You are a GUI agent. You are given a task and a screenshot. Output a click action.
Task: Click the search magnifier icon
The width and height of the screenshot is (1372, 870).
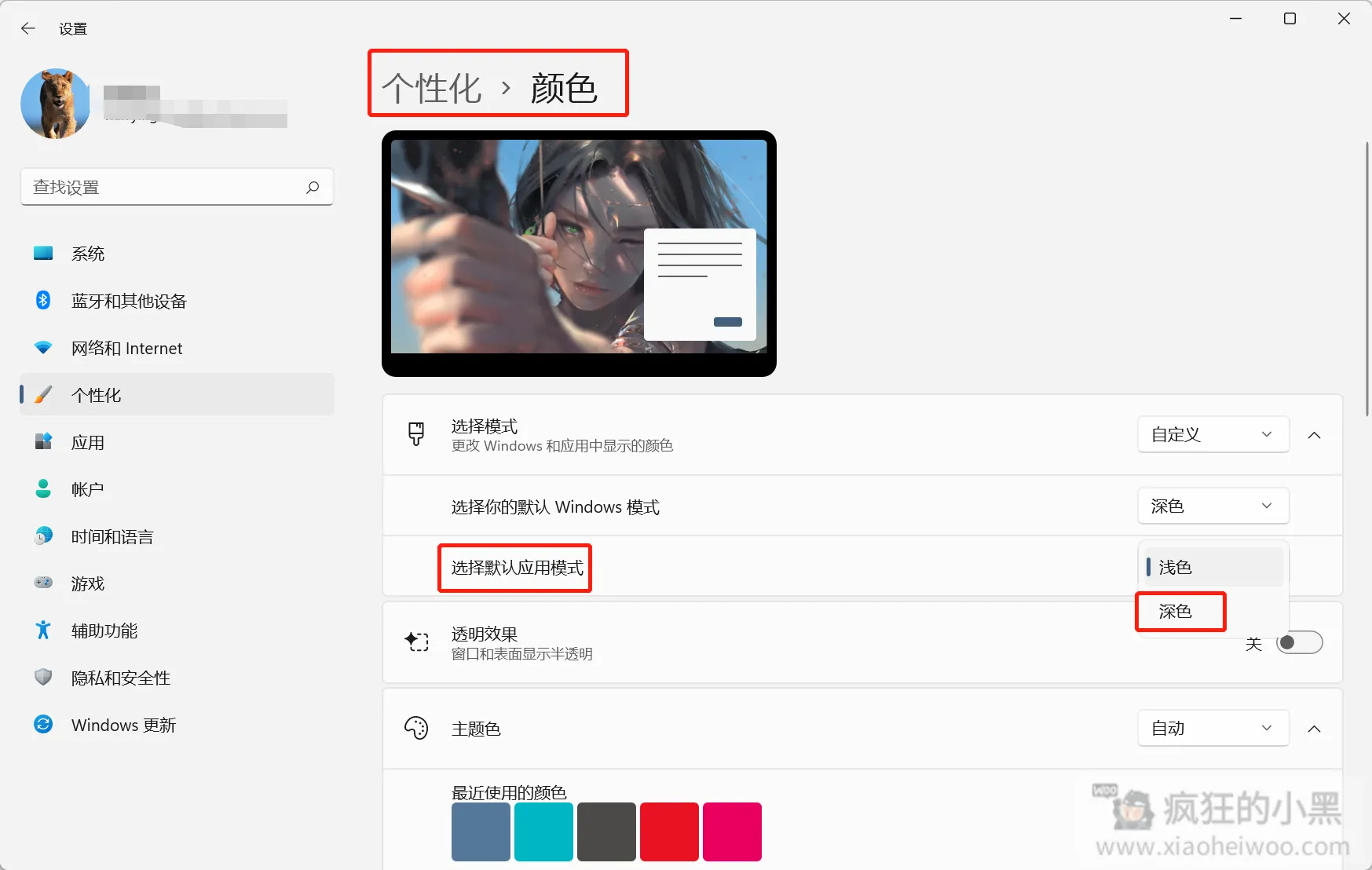point(313,187)
